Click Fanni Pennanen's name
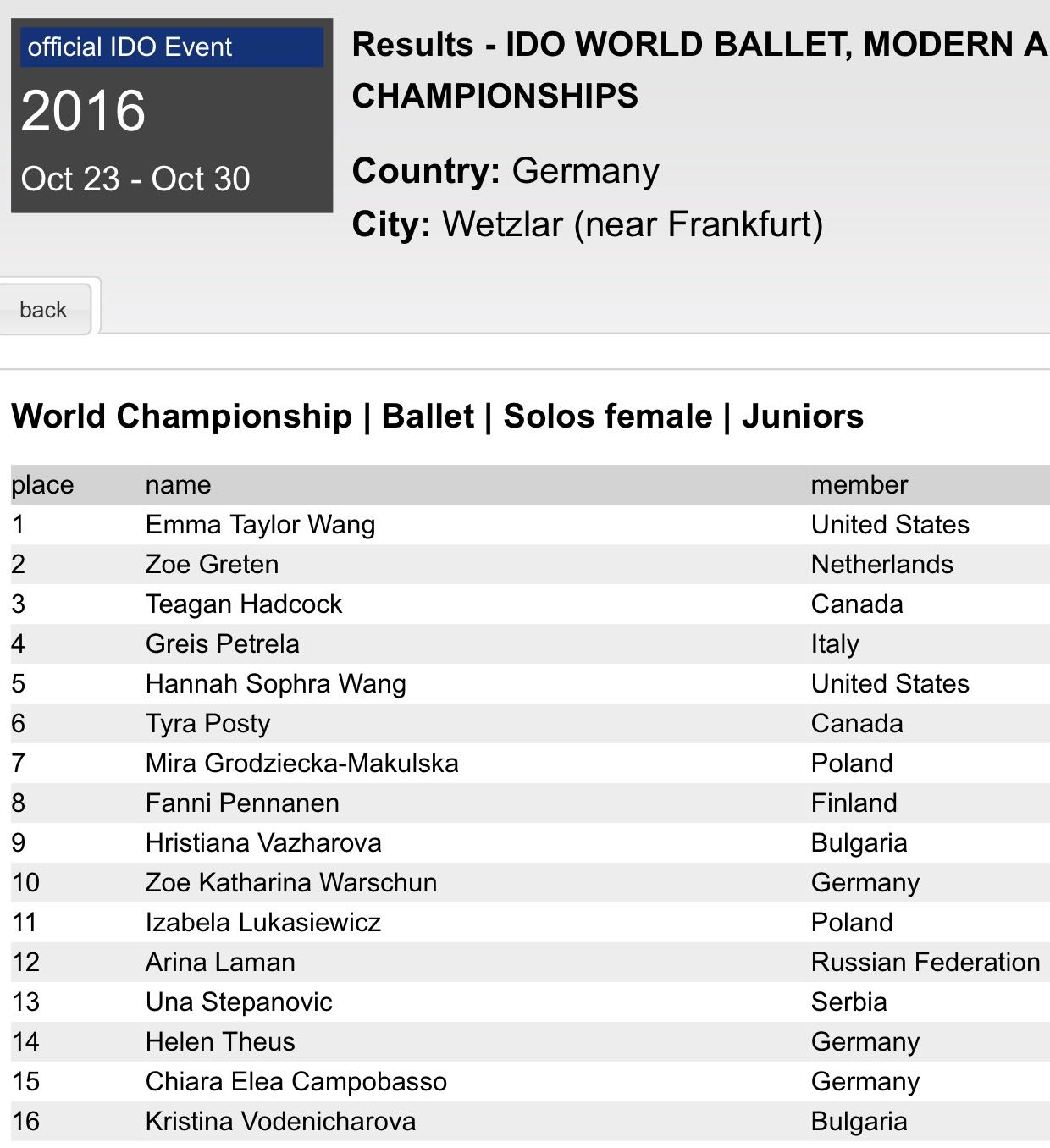This screenshot has height=1148, width=1050. (x=242, y=803)
